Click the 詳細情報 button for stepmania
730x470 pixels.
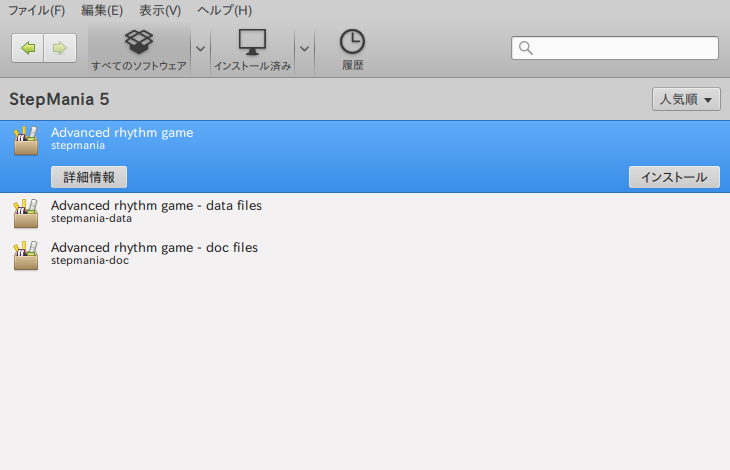tap(89, 177)
